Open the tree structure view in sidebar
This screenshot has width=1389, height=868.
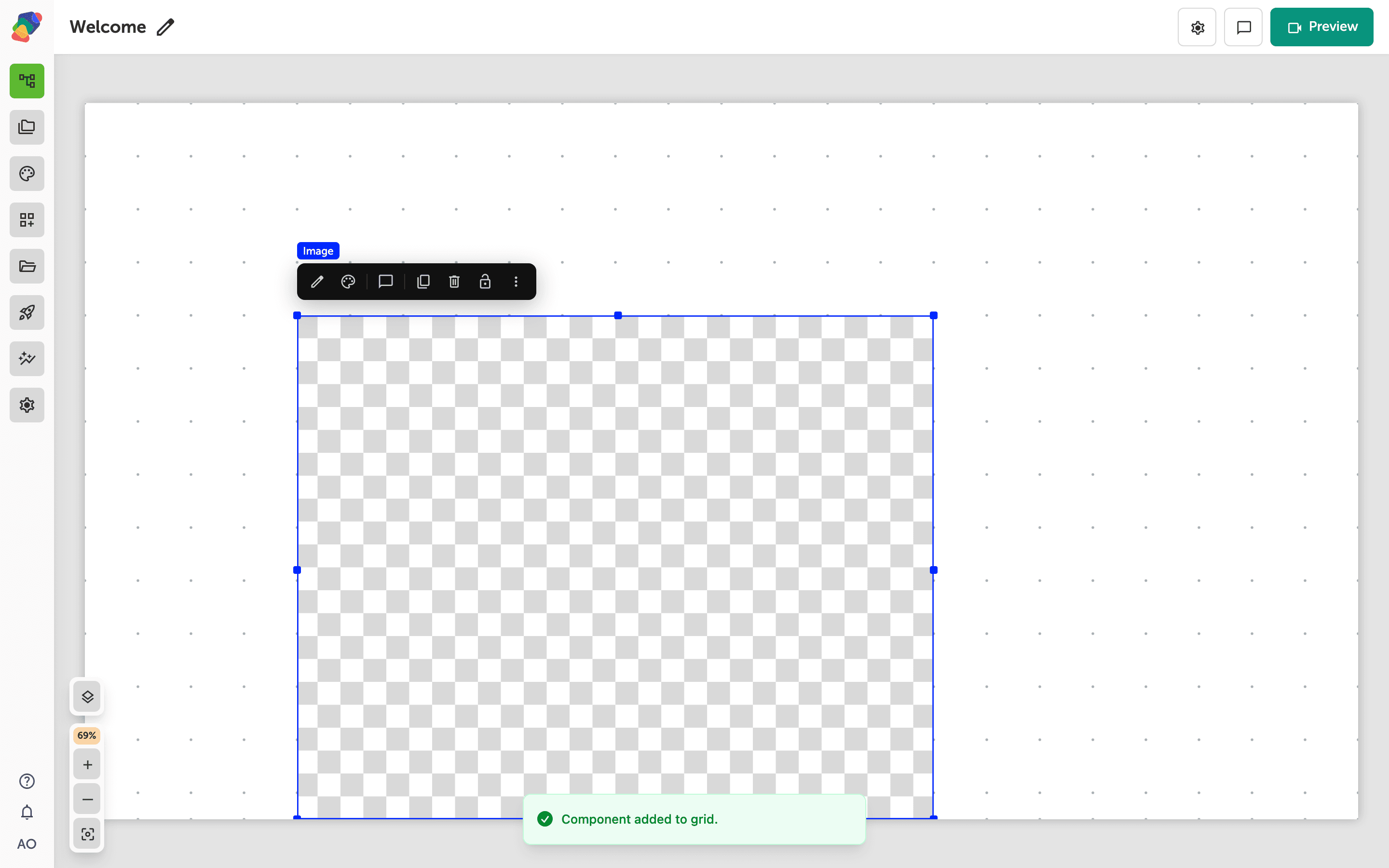pyautogui.click(x=27, y=81)
